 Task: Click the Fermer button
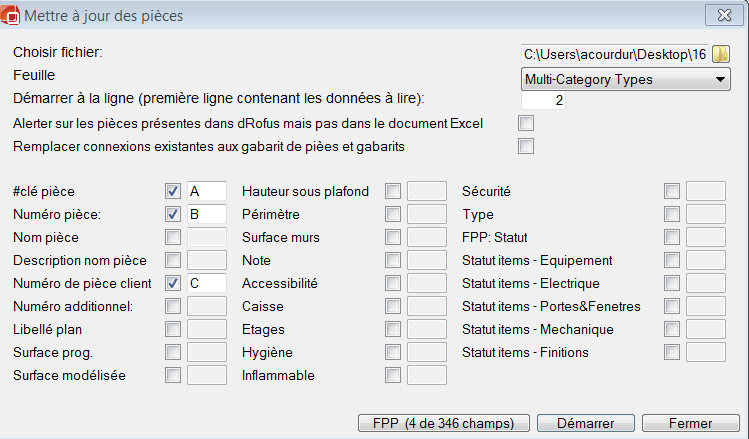(690, 423)
